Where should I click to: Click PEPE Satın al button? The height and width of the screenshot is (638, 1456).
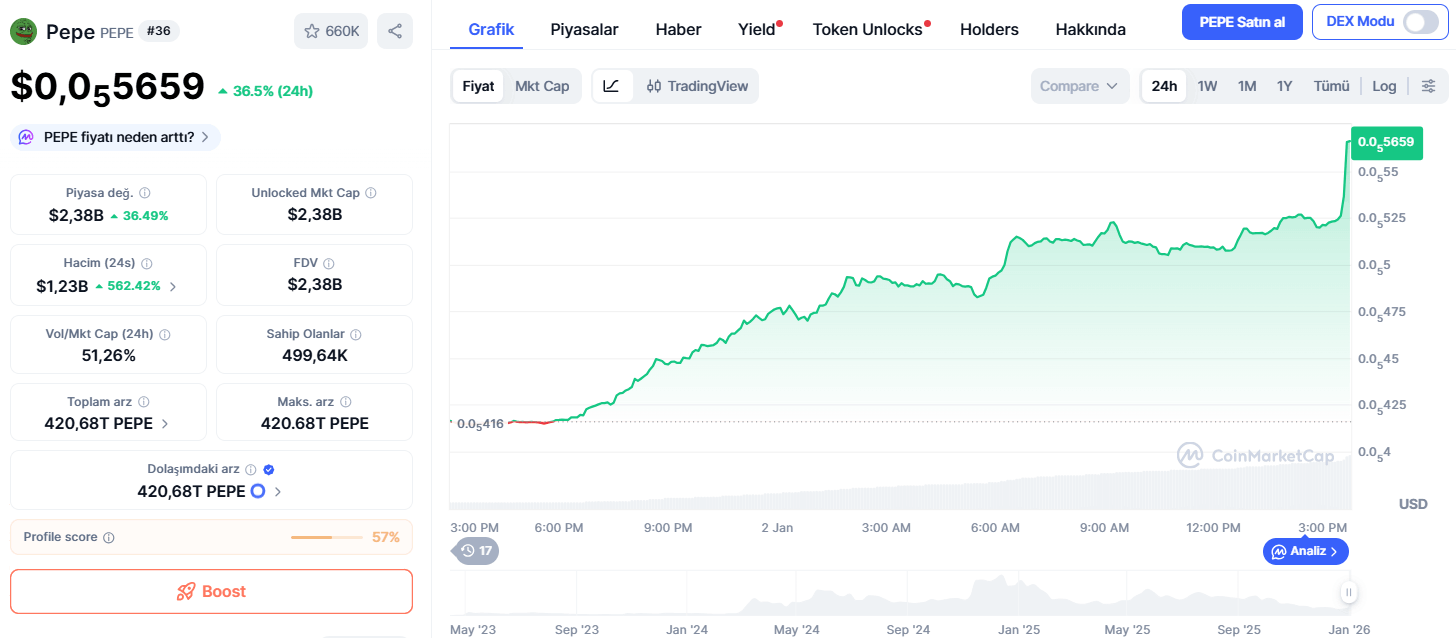(1243, 21)
